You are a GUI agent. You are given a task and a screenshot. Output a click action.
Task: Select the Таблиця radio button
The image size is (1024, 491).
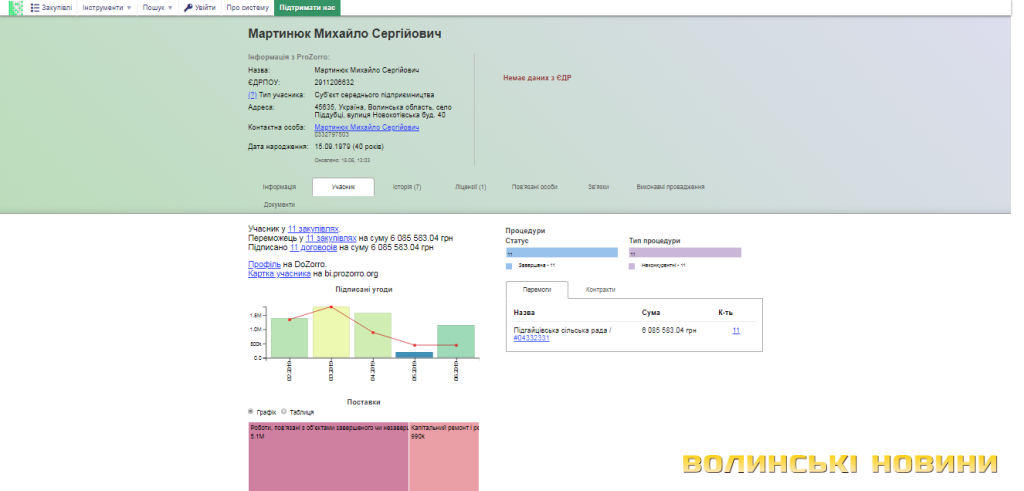pyautogui.click(x=284, y=411)
